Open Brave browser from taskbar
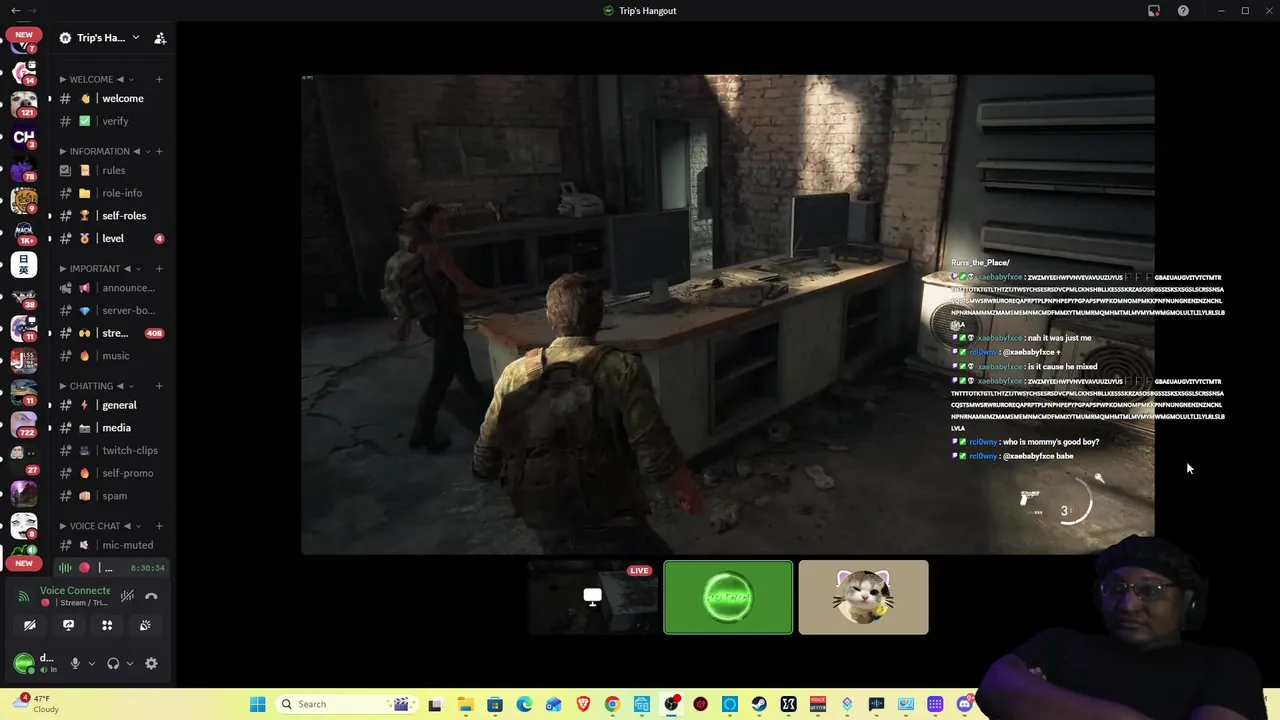This screenshot has width=1280, height=720. coord(583,704)
